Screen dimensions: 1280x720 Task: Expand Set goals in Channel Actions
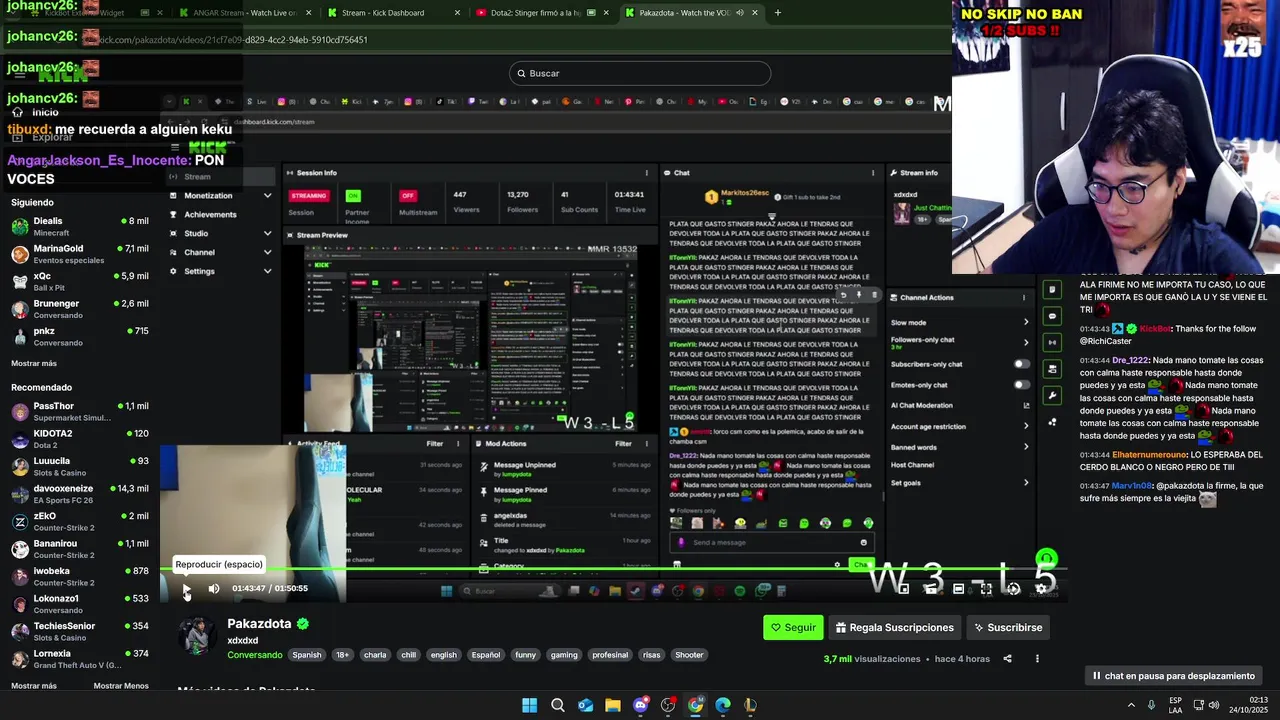tap(1025, 483)
